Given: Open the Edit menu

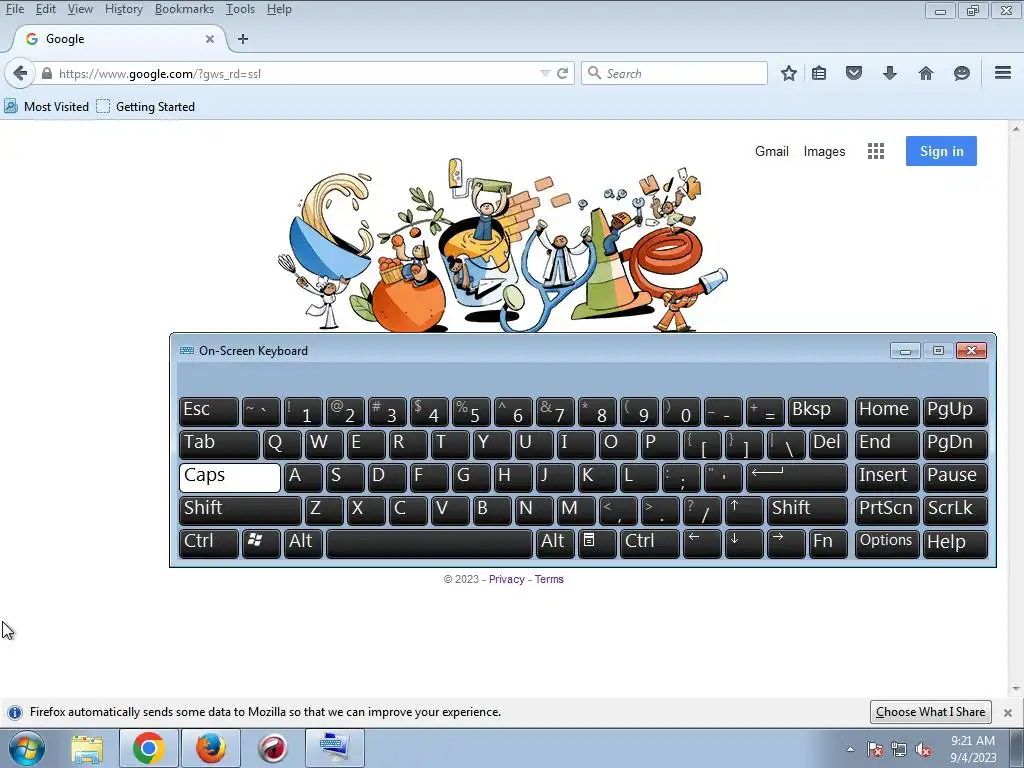Looking at the screenshot, I should pos(45,9).
